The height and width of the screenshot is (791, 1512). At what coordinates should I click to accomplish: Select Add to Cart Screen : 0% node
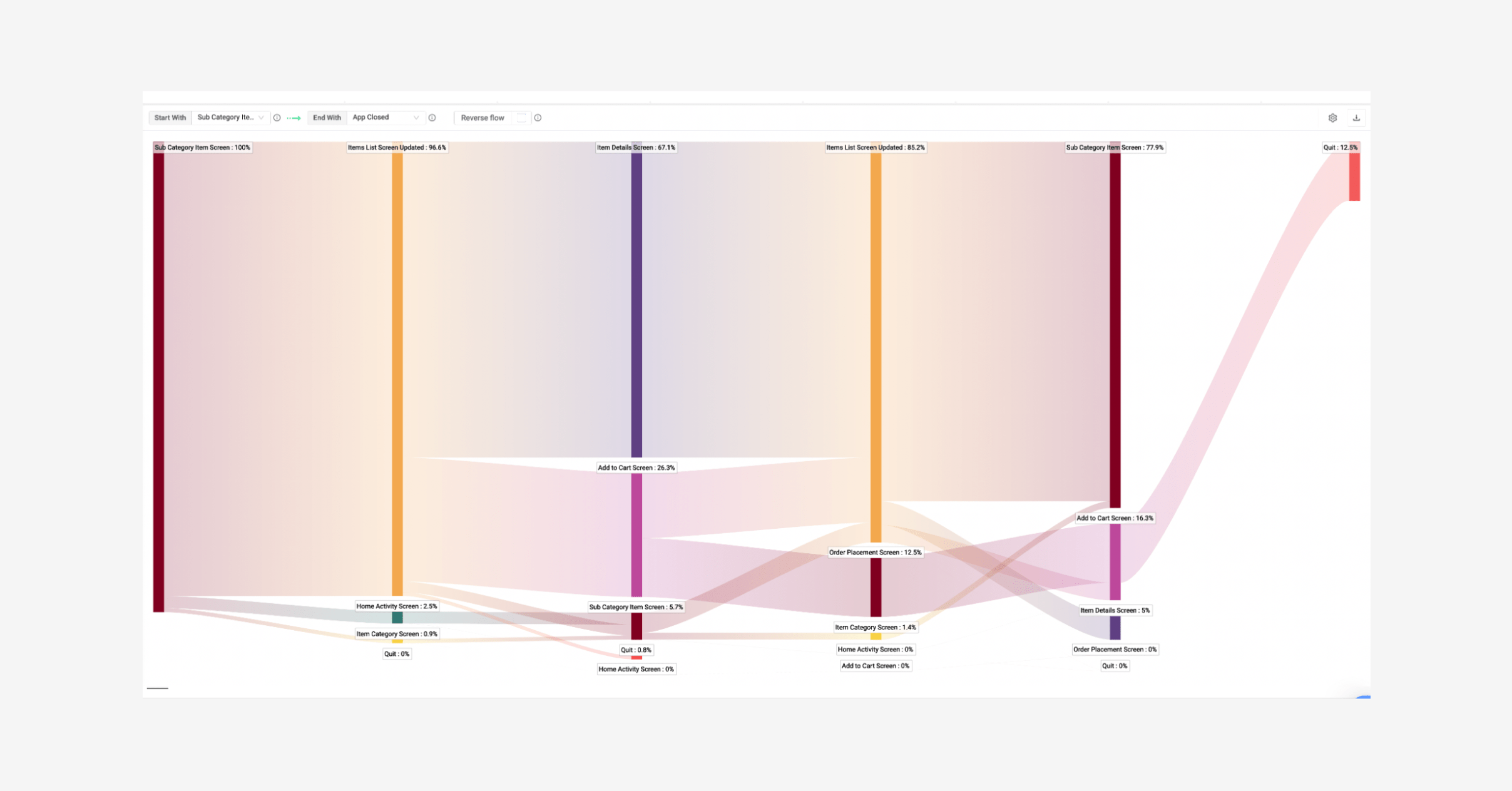(876, 666)
